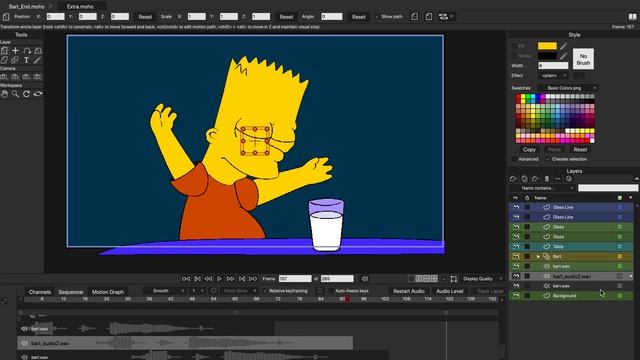The width and height of the screenshot is (640, 360).
Task: Toggle visibility of the Bart group layer
Action: (516, 256)
